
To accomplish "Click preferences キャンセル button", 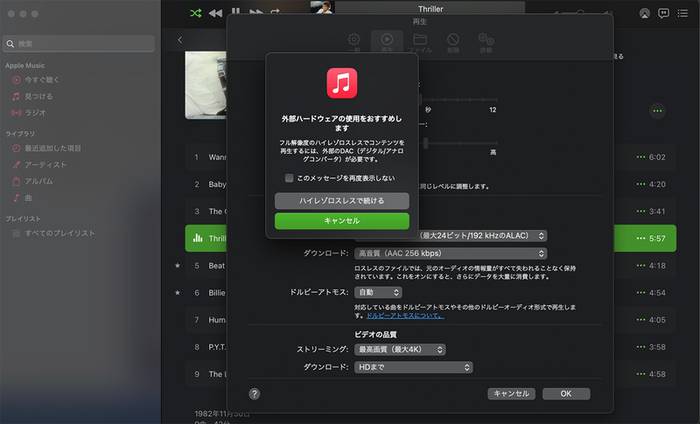I will pyautogui.click(x=511, y=394).
